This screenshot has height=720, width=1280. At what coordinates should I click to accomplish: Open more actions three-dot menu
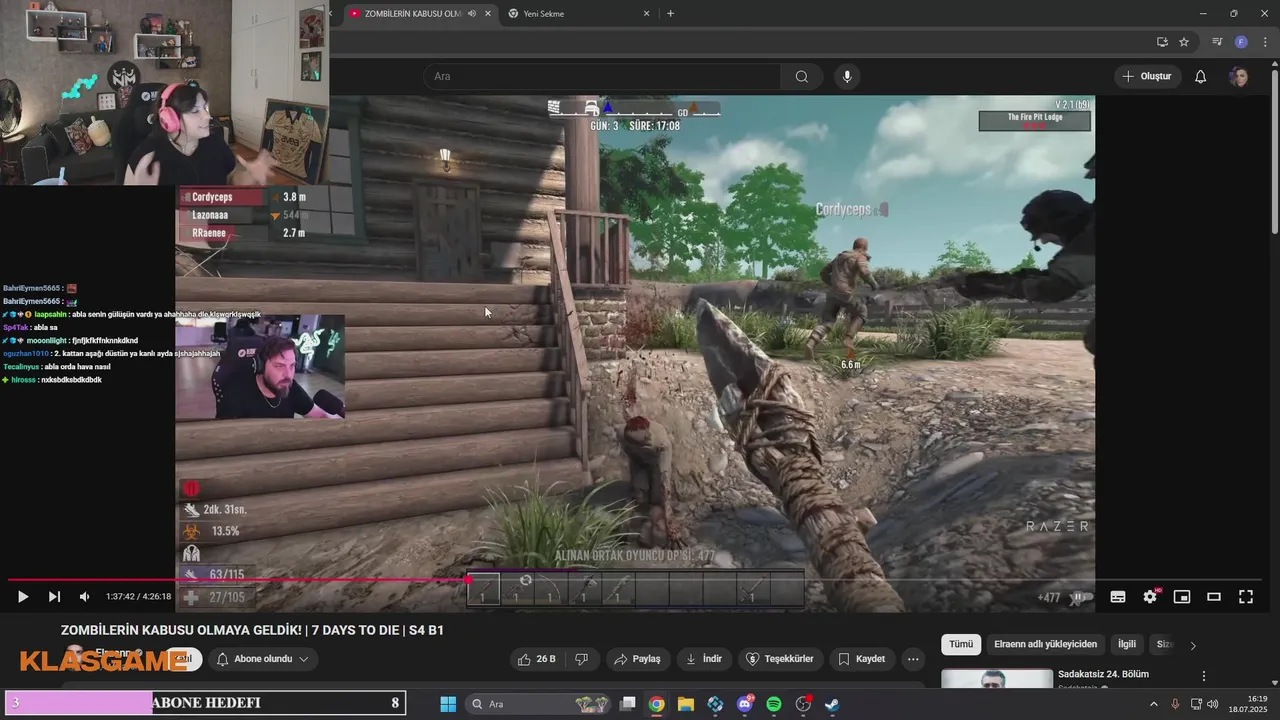coord(913,659)
